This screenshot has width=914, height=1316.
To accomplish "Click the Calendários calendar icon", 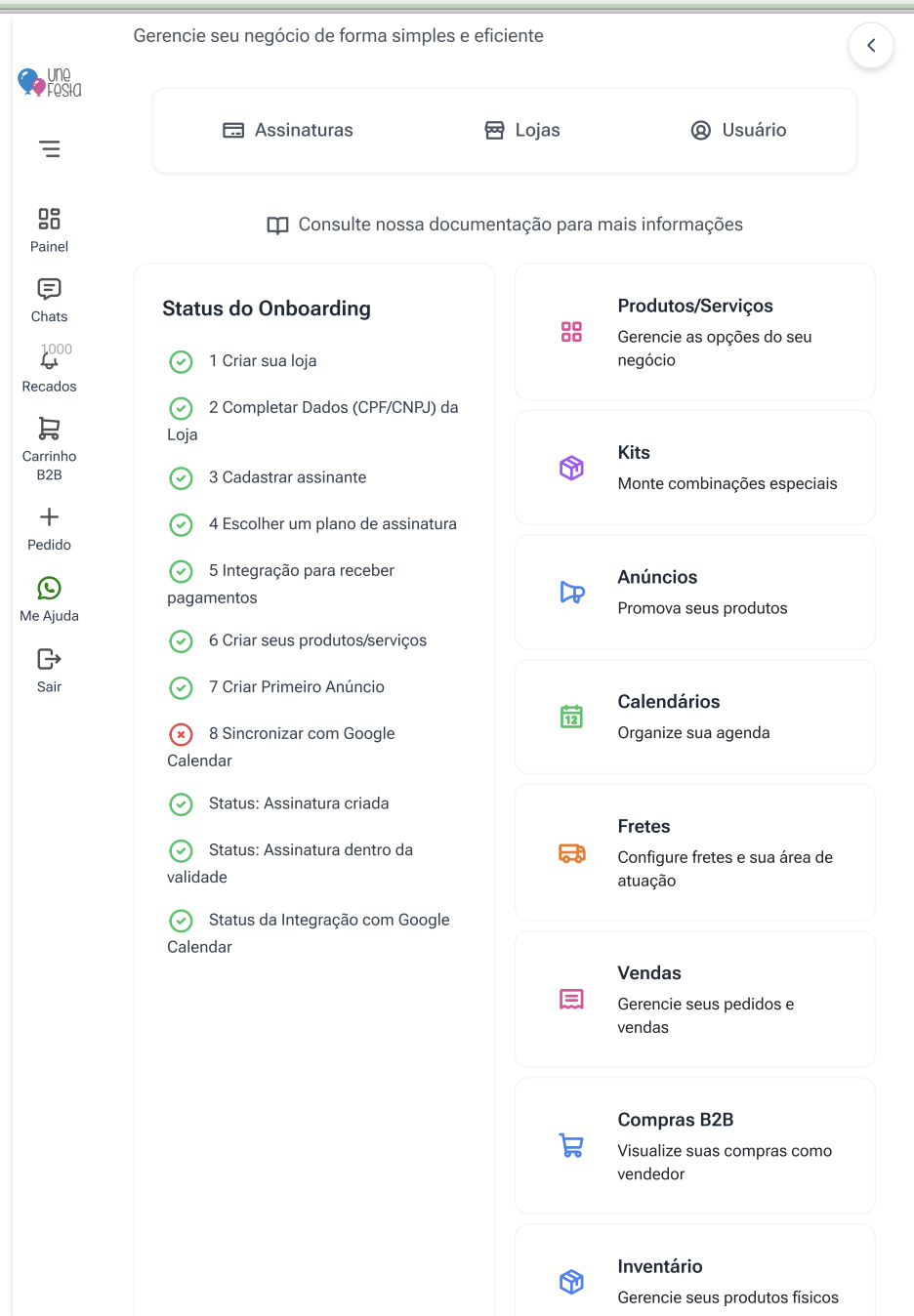I will pyautogui.click(x=572, y=717).
